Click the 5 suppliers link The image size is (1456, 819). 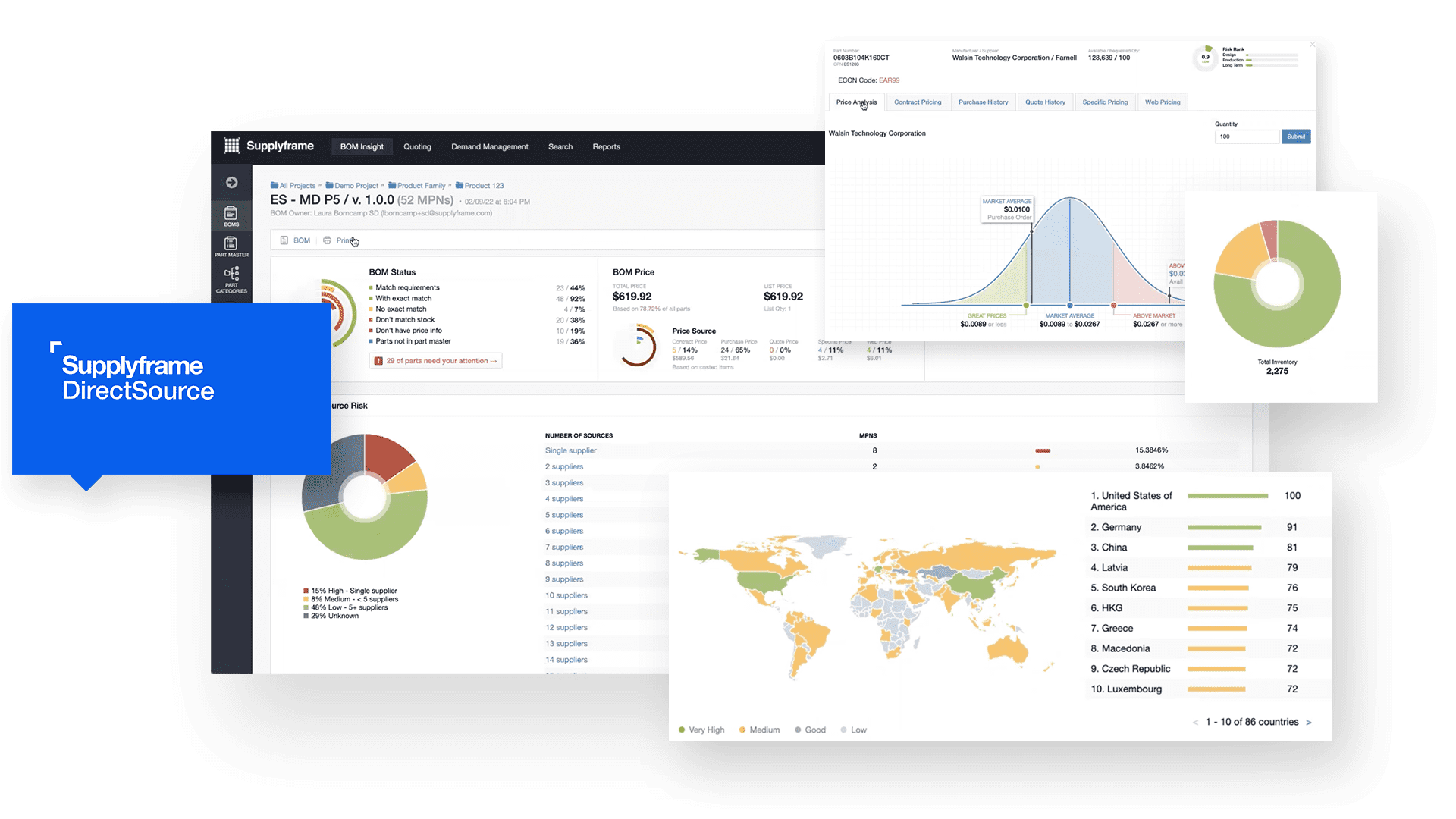point(564,515)
